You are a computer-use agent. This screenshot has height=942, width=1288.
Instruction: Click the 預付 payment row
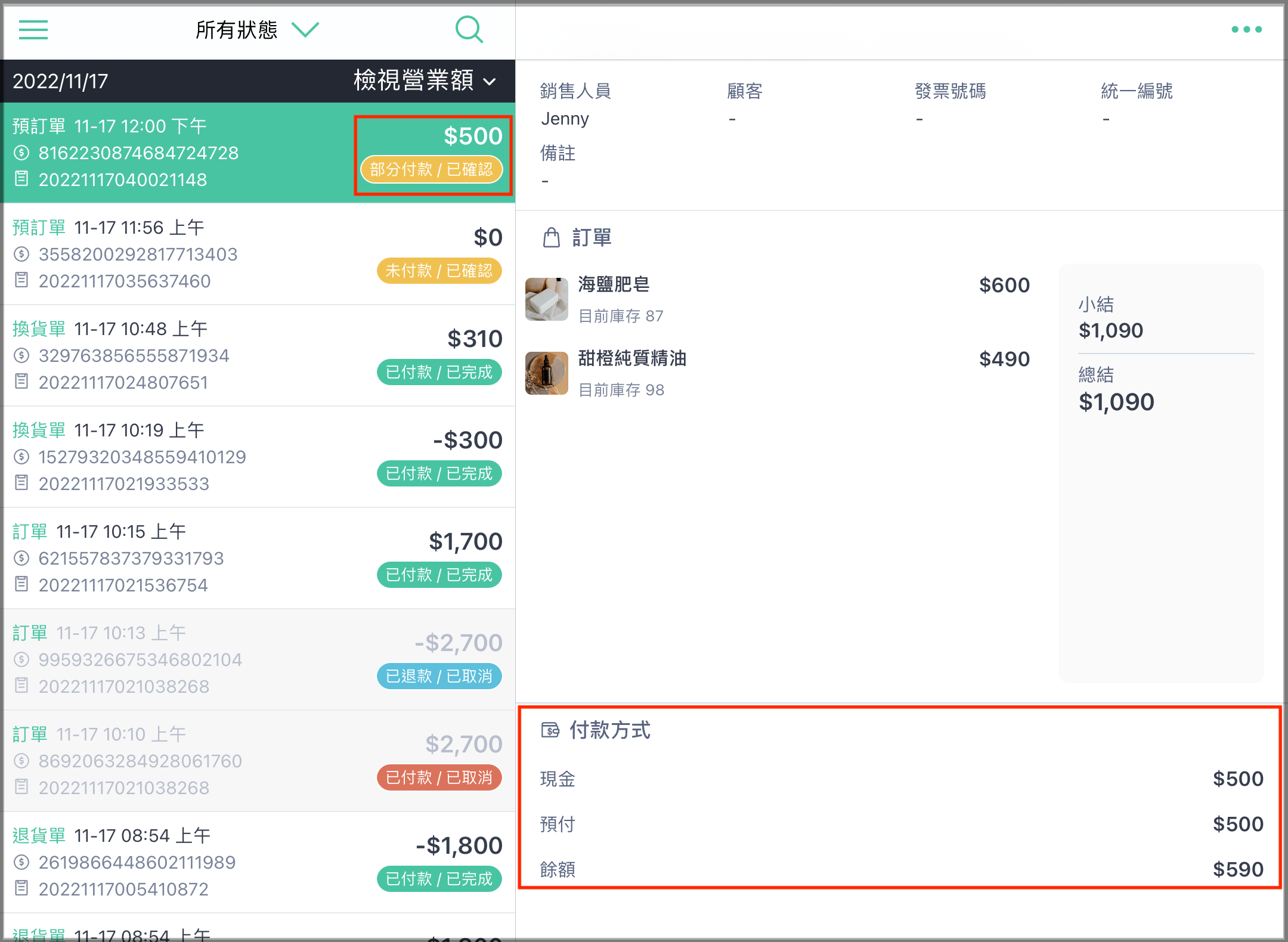click(x=901, y=824)
